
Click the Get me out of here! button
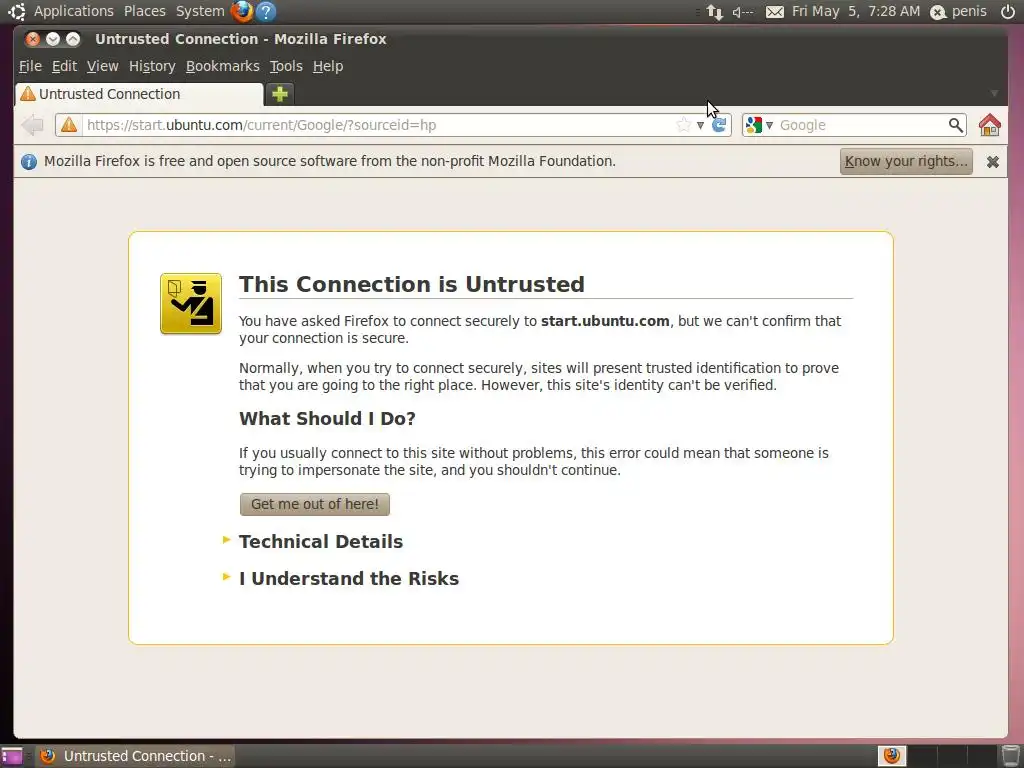coord(315,504)
